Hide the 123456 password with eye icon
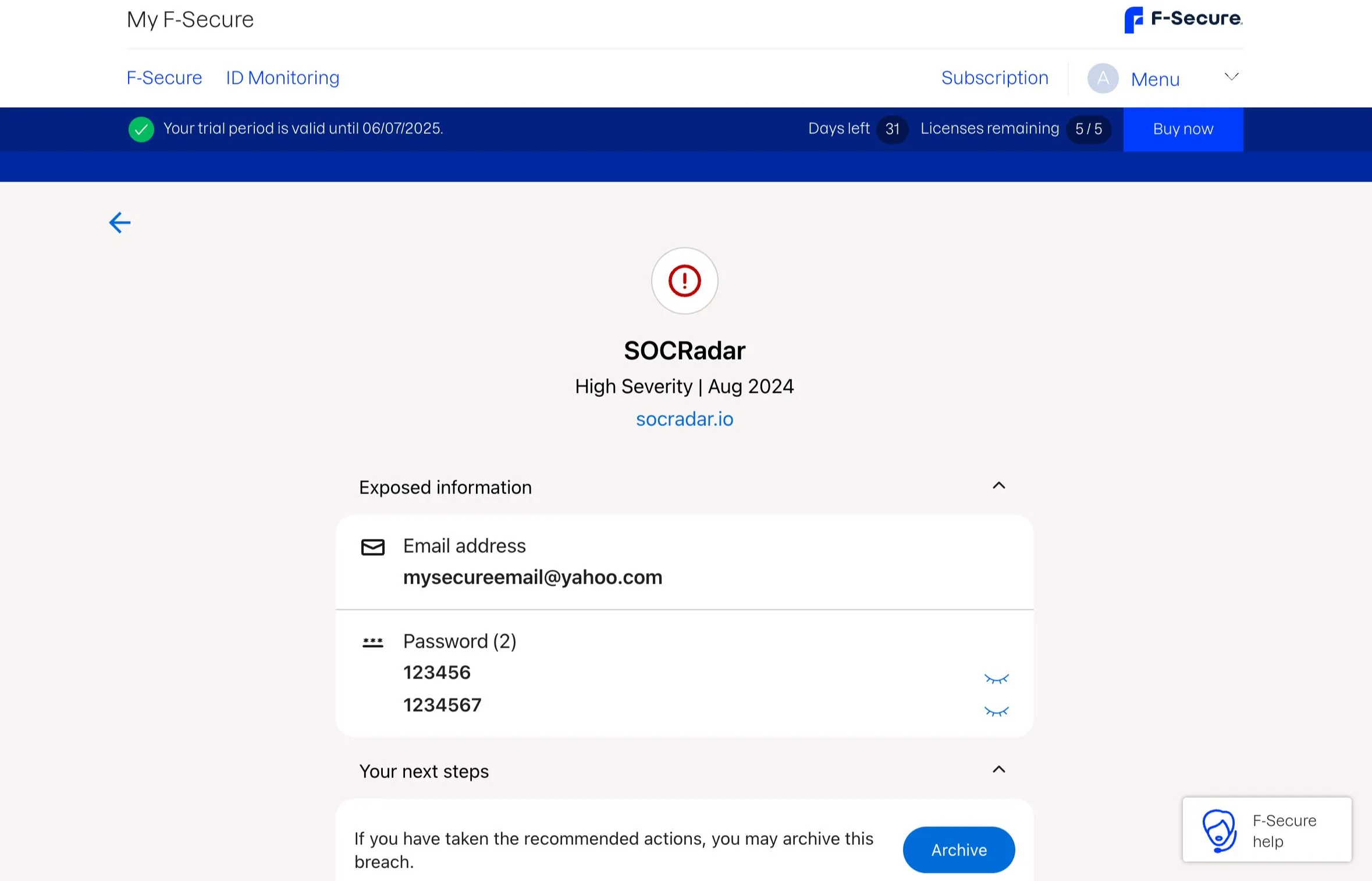Image resolution: width=1372 pixels, height=881 pixels. point(996,679)
